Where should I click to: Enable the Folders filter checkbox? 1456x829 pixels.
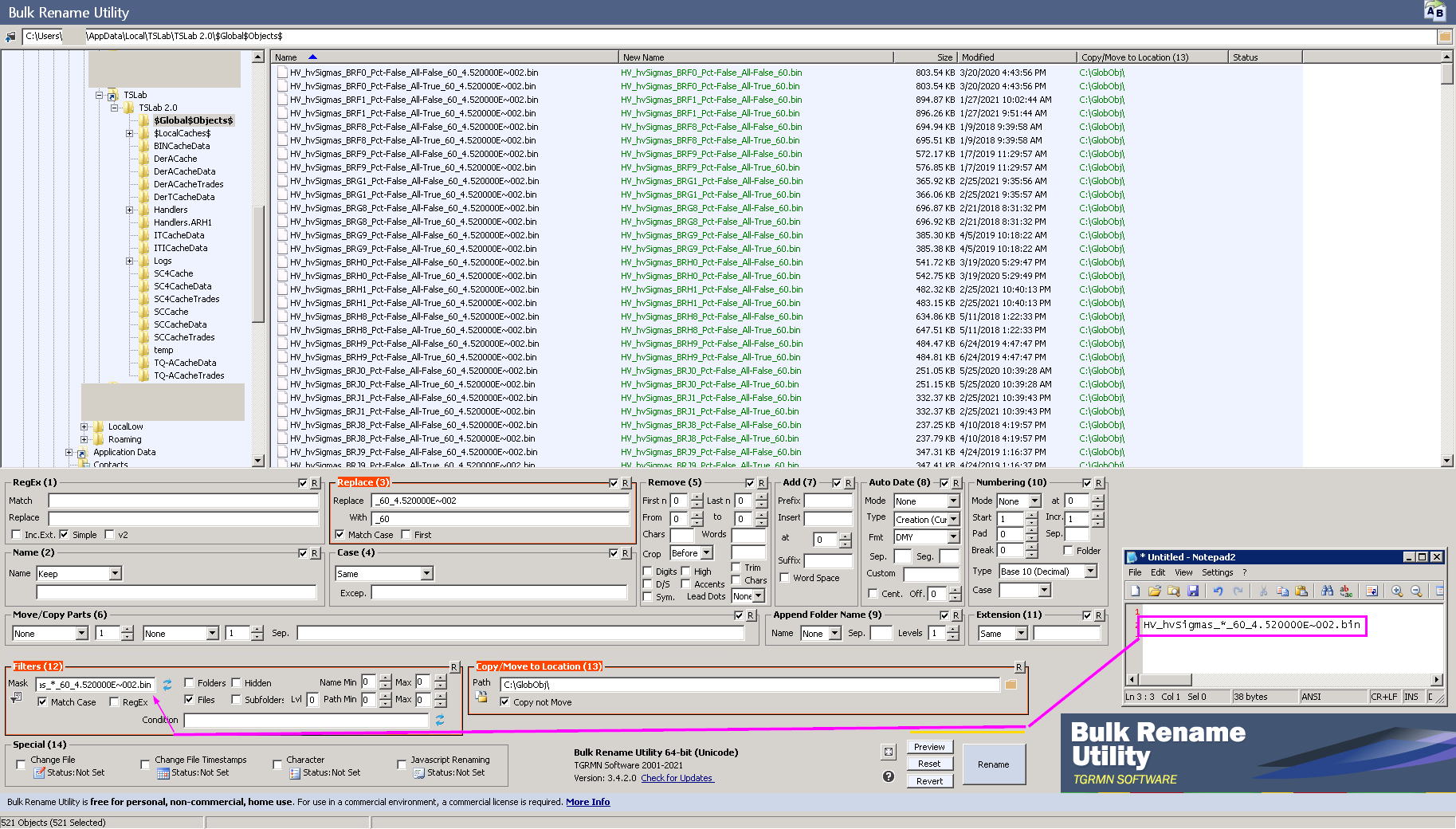190,683
